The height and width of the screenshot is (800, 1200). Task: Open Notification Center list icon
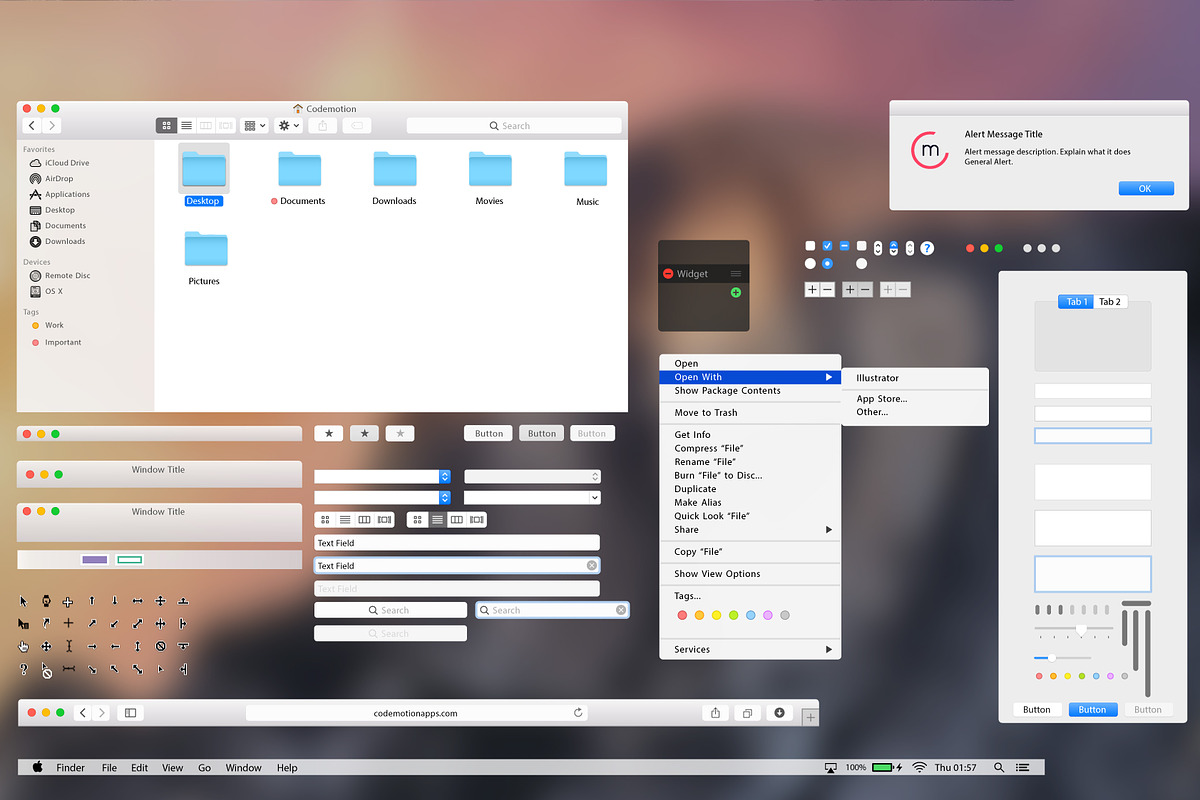point(1022,767)
